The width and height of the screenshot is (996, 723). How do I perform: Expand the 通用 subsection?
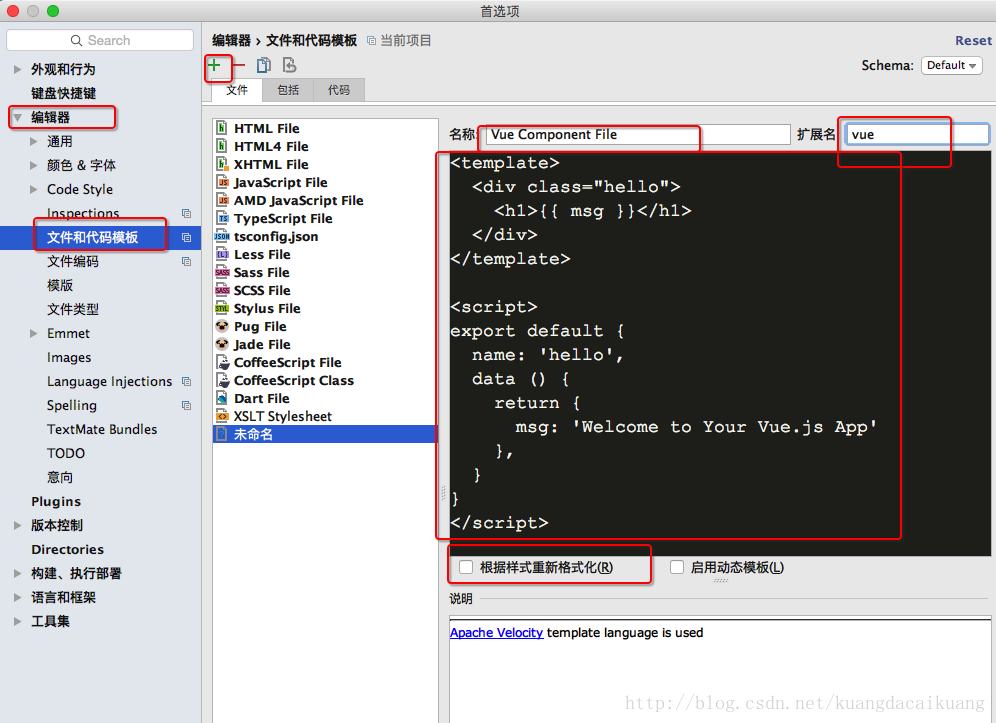point(34,141)
